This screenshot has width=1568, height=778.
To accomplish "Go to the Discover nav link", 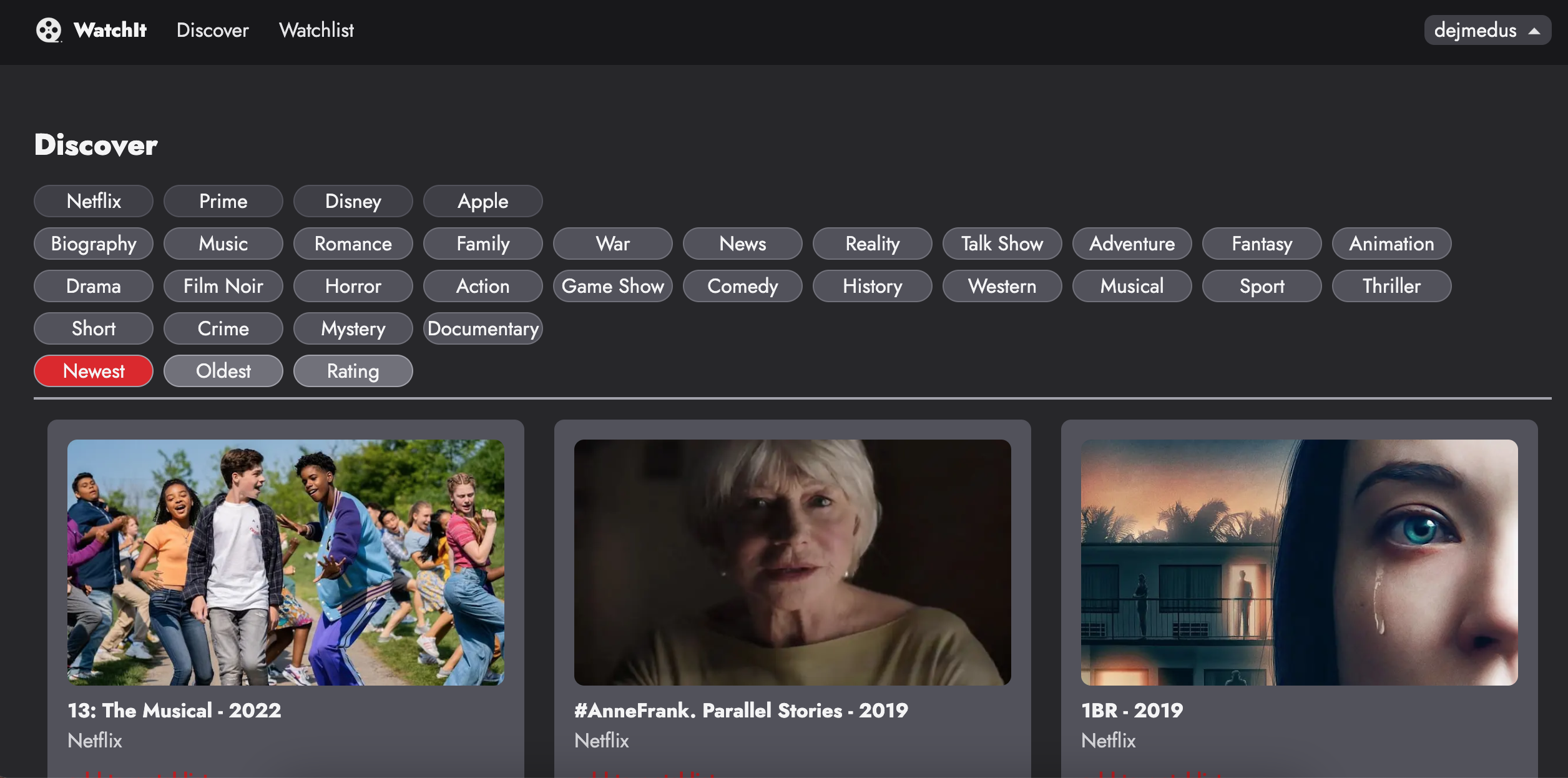I will (x=212, y=30).
